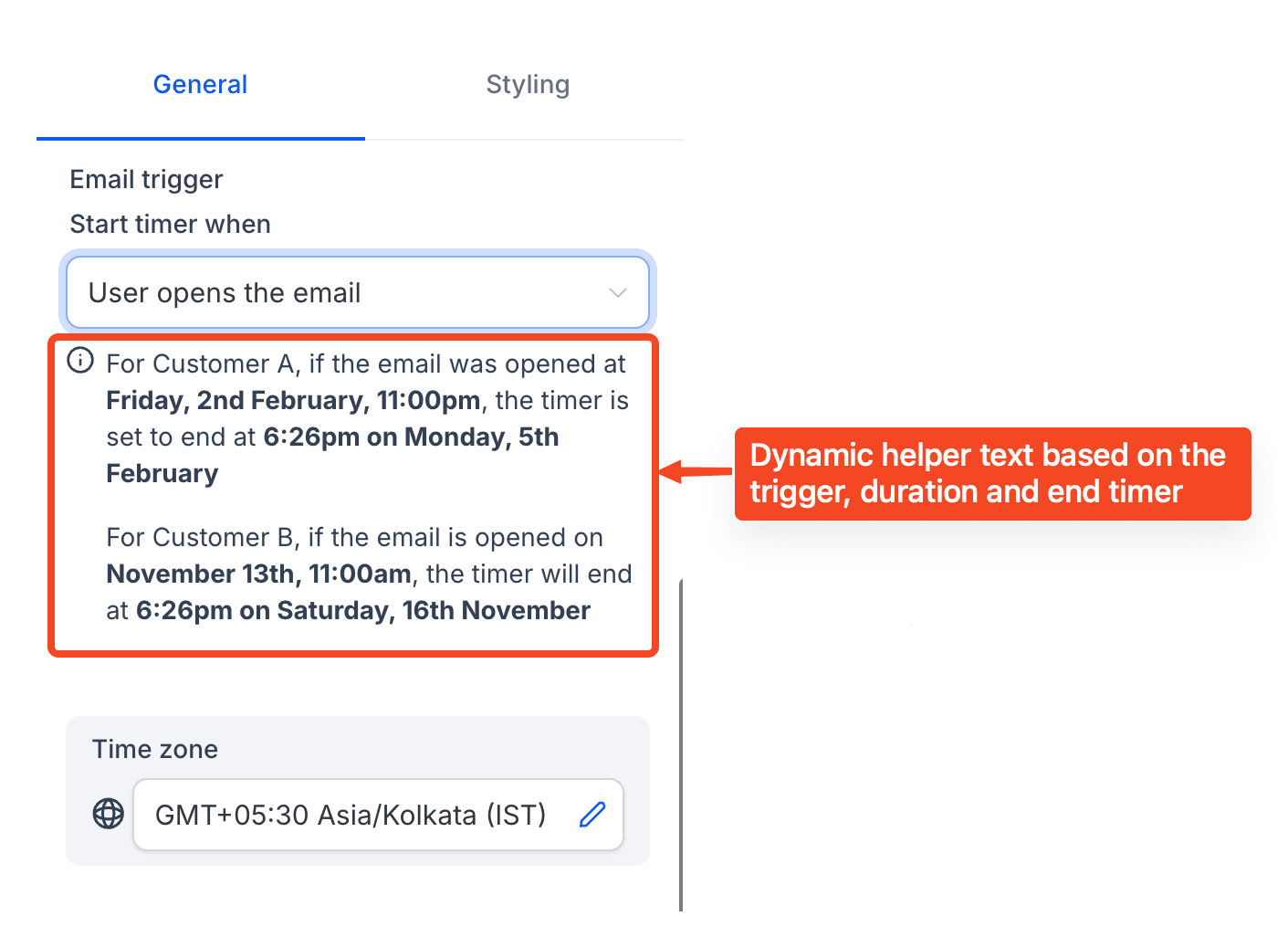
Task: Click the vertical scrollbar beside the panel
Action: point(681,744)
